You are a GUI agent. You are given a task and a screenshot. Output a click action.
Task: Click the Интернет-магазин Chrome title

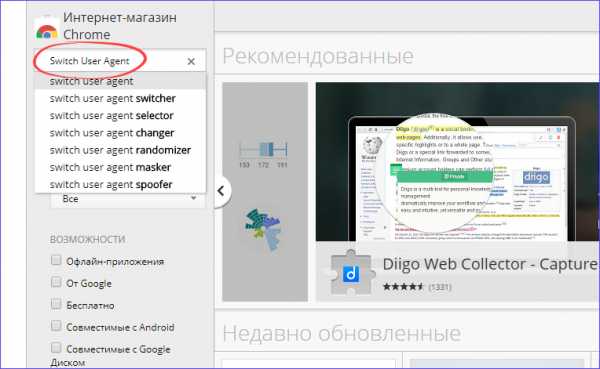tap(120, 26)
